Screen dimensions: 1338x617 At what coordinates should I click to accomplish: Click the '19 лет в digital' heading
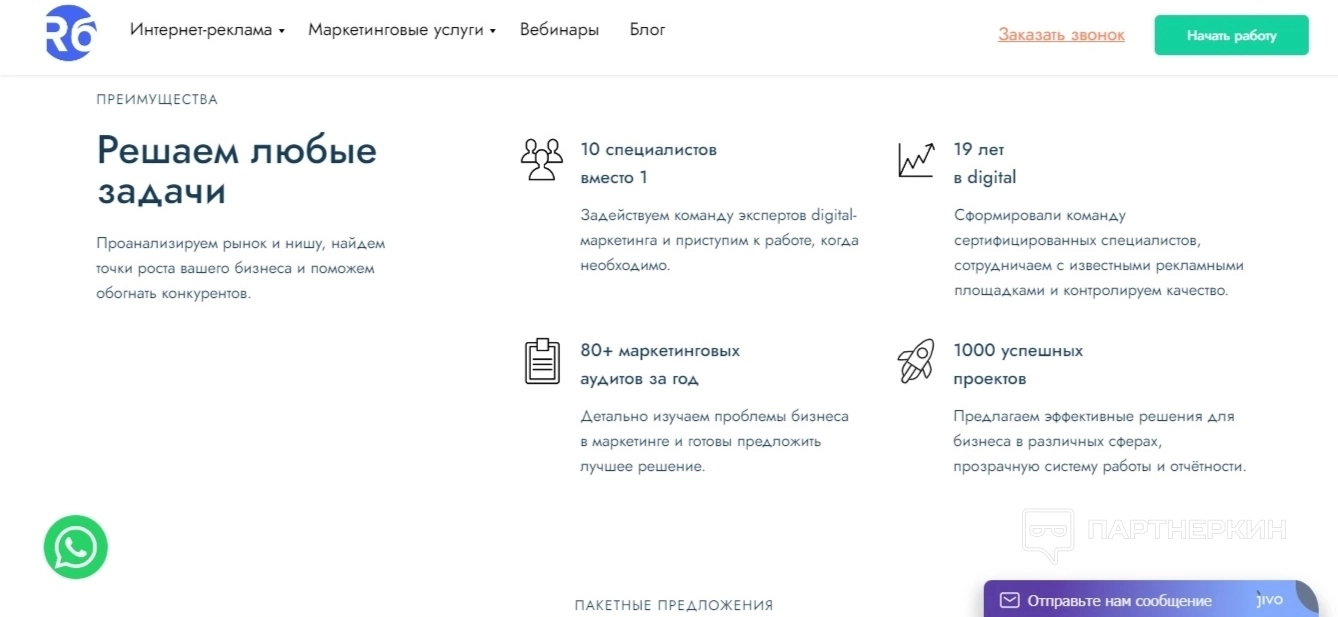tap(985, 164)
